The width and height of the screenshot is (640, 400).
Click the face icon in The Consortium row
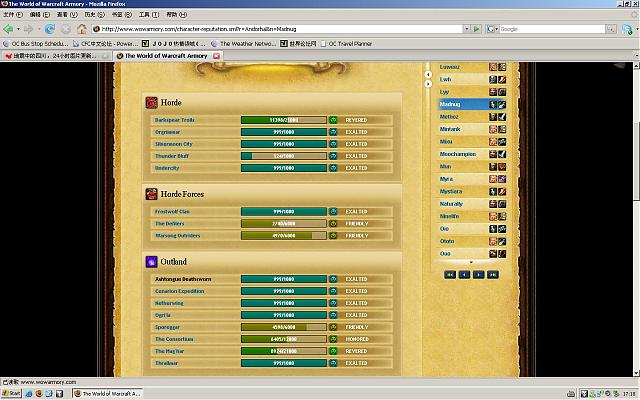coord(333,339)
